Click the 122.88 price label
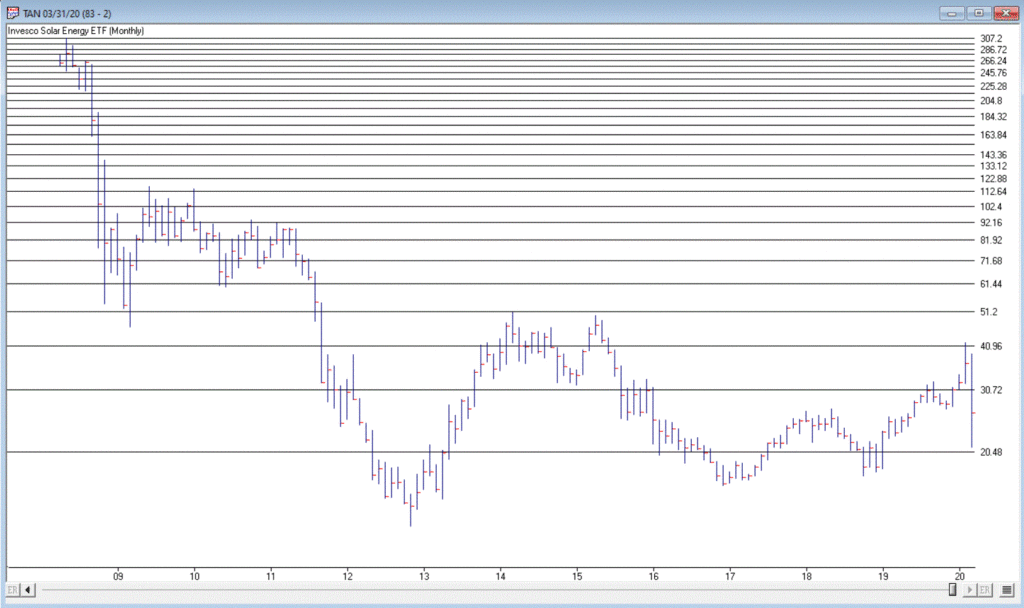This screenshot has width=1024, height=608. pyautogui.click(x=993, y=178)
